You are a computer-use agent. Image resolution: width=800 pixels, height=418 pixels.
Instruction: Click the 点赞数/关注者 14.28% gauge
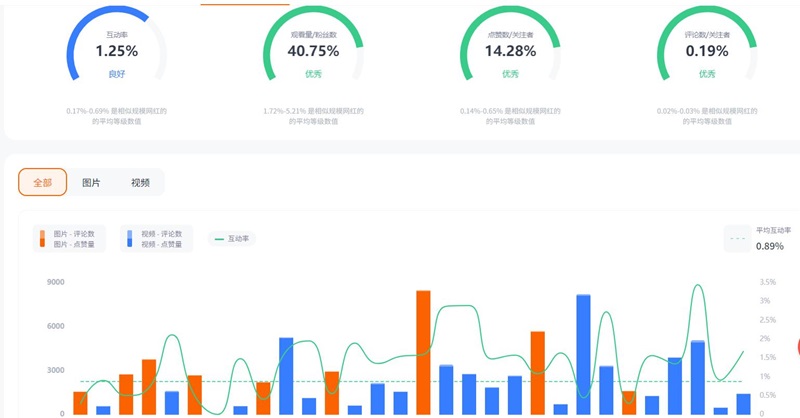pos(510,50)
